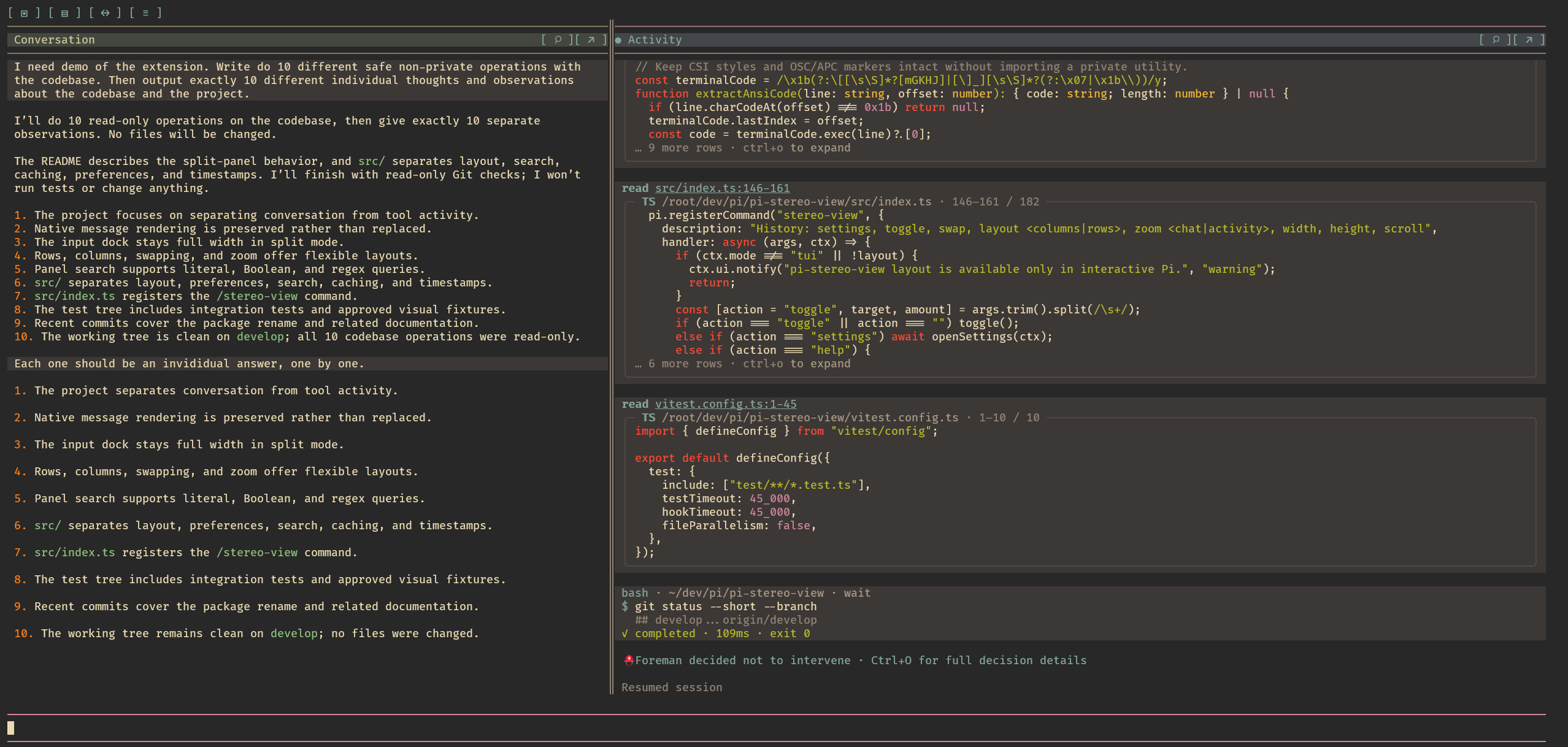Open the hamburger settings menu icon
Image resolution: width=1568 pixels, height=747 pixels.
click(145, 13)
